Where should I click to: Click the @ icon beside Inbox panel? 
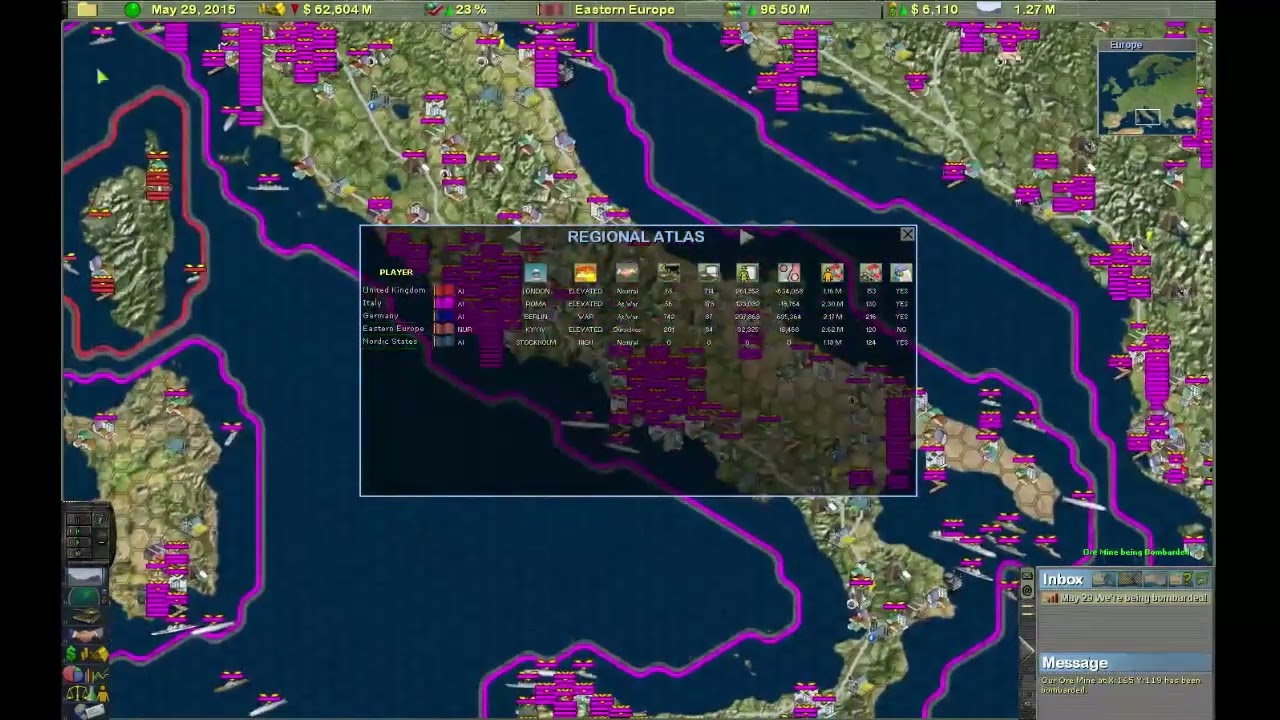(x=1027, y=591)
